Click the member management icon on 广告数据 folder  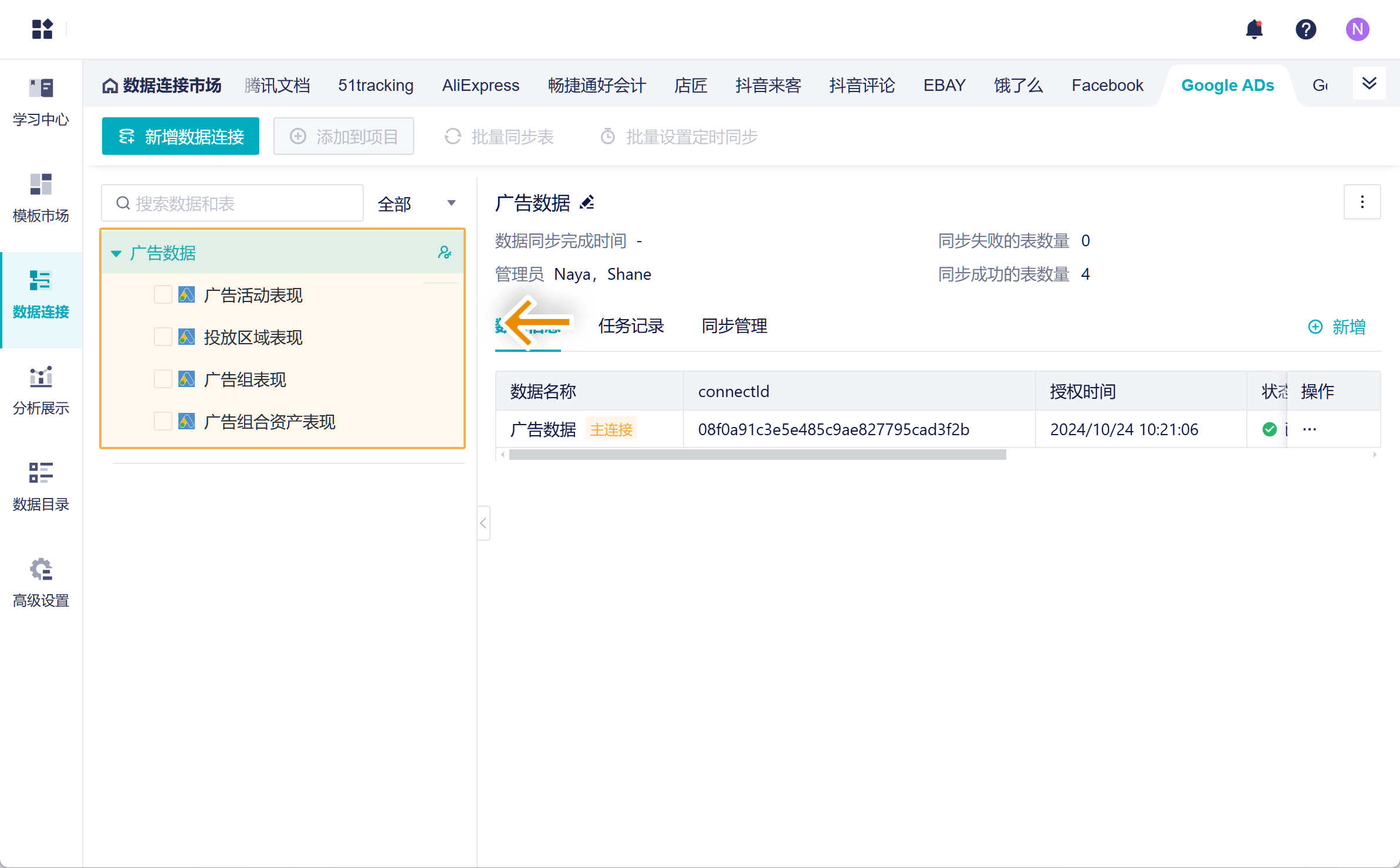pos(444,253)
